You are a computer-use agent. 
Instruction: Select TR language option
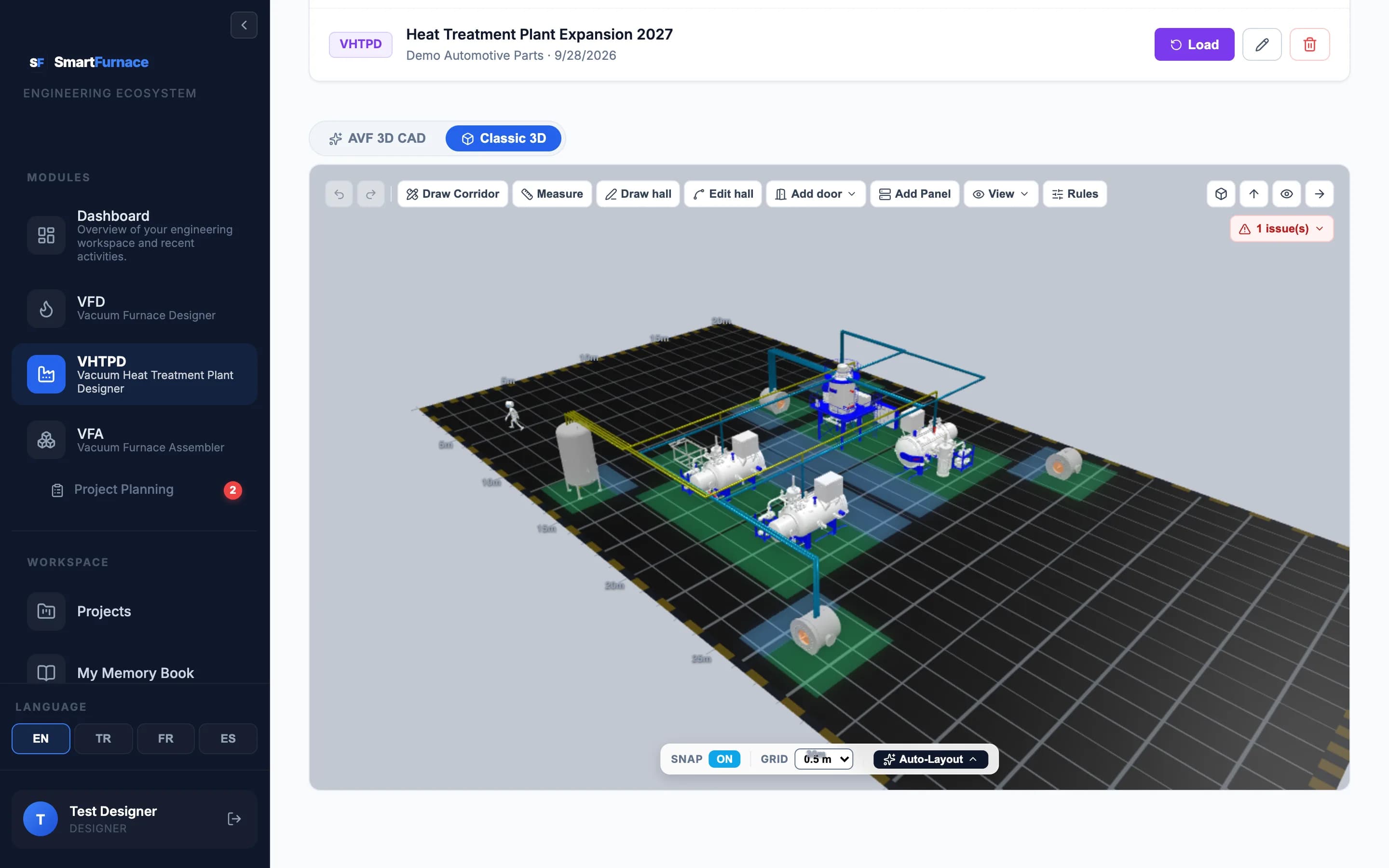click(103, 738)
